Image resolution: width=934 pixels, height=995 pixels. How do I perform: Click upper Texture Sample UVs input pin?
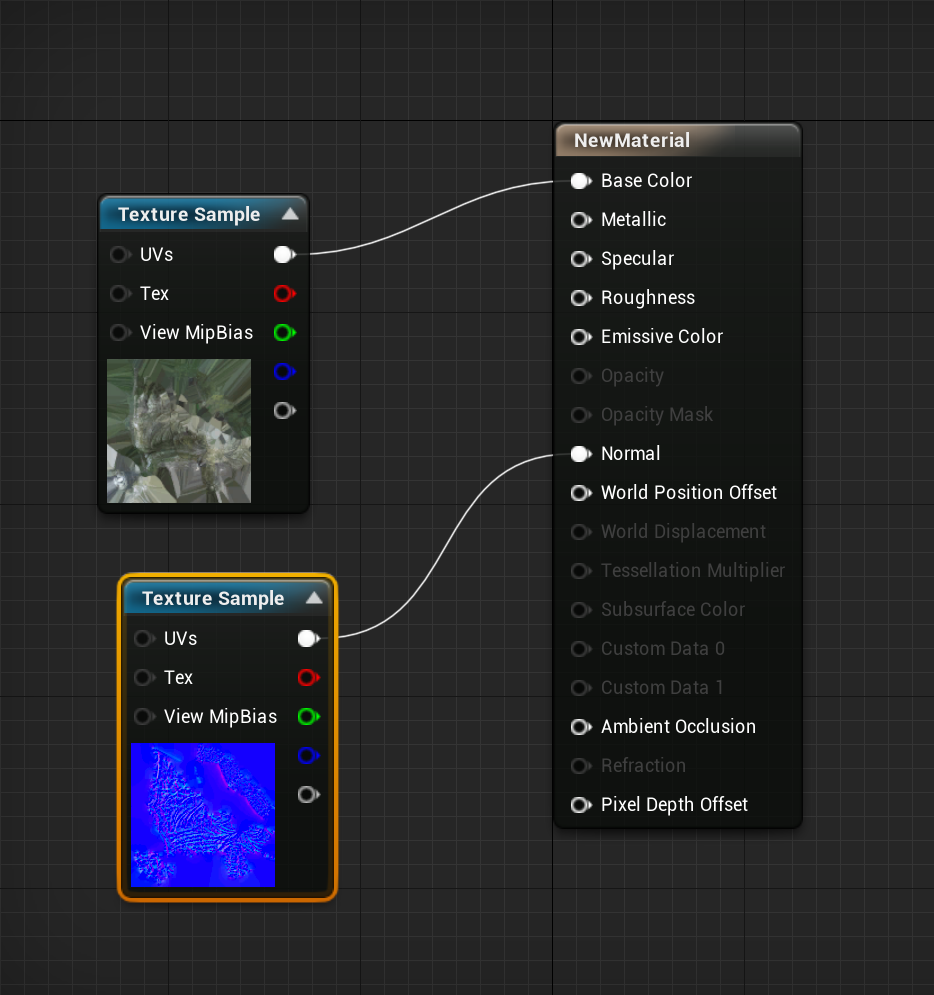click(x=120, y=254)
